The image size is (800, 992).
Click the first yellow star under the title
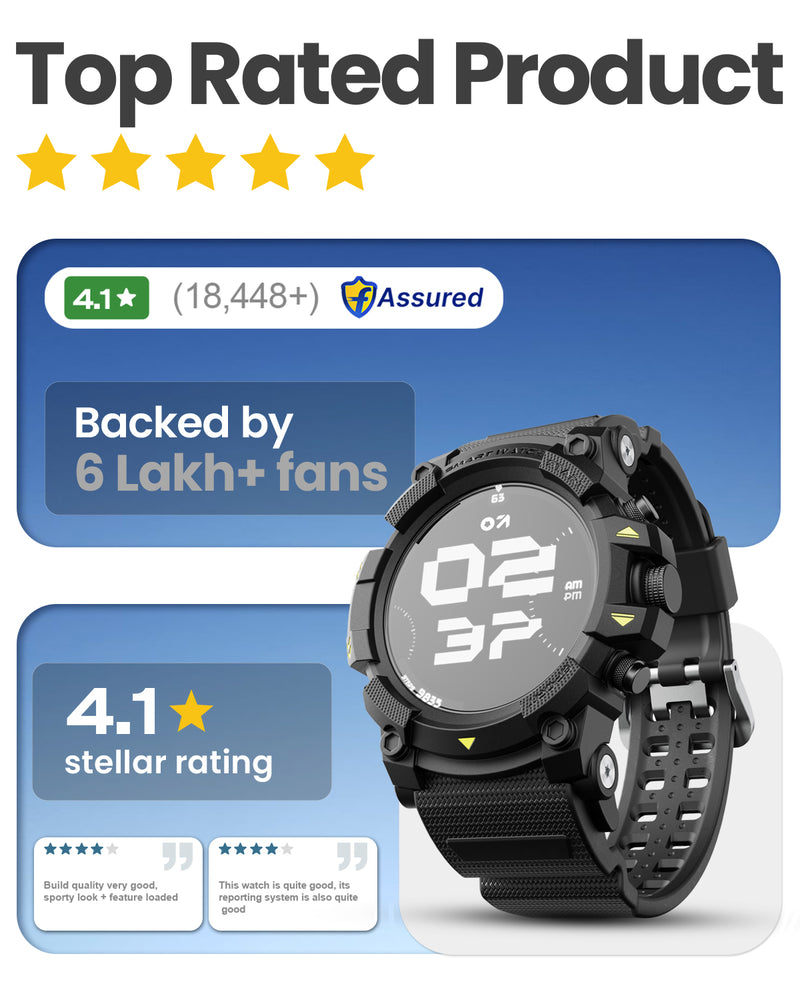[46, 163]
